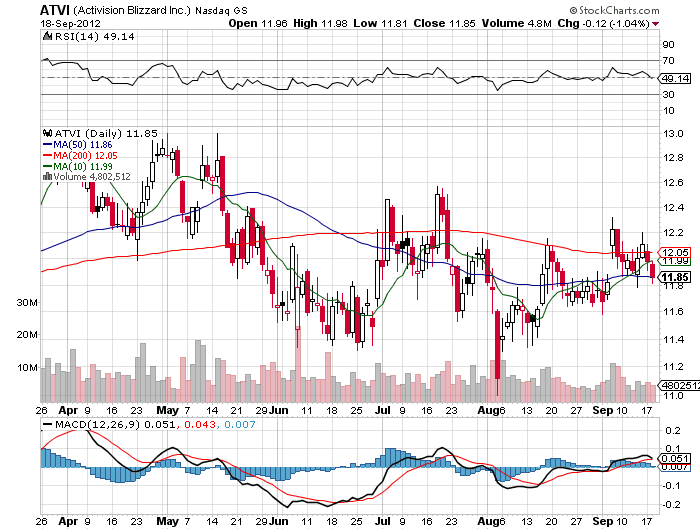Click the MACD(12,26,9) legend label

(97, 424)
